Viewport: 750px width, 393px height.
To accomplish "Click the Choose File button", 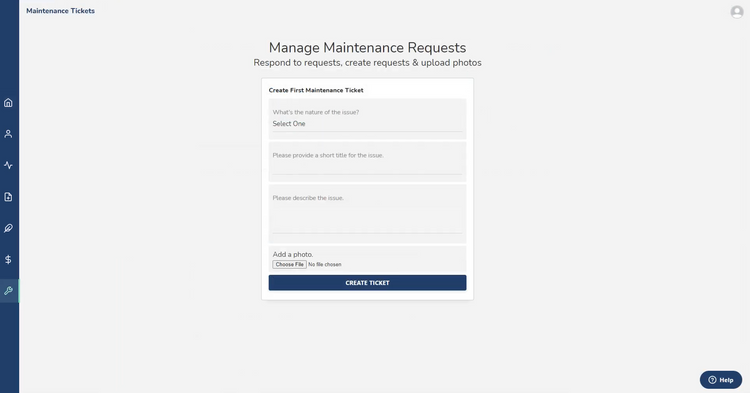I will (x=289, y=264).
